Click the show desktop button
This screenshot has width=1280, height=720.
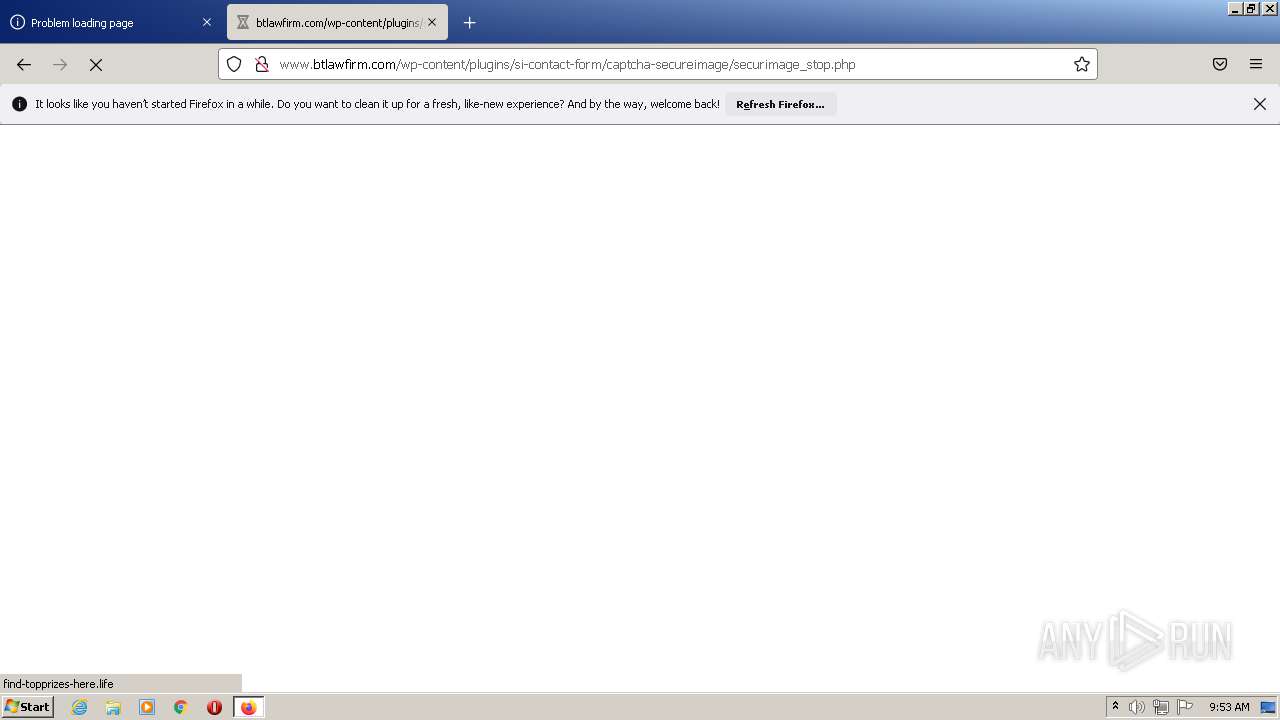tap(1268, 707)
